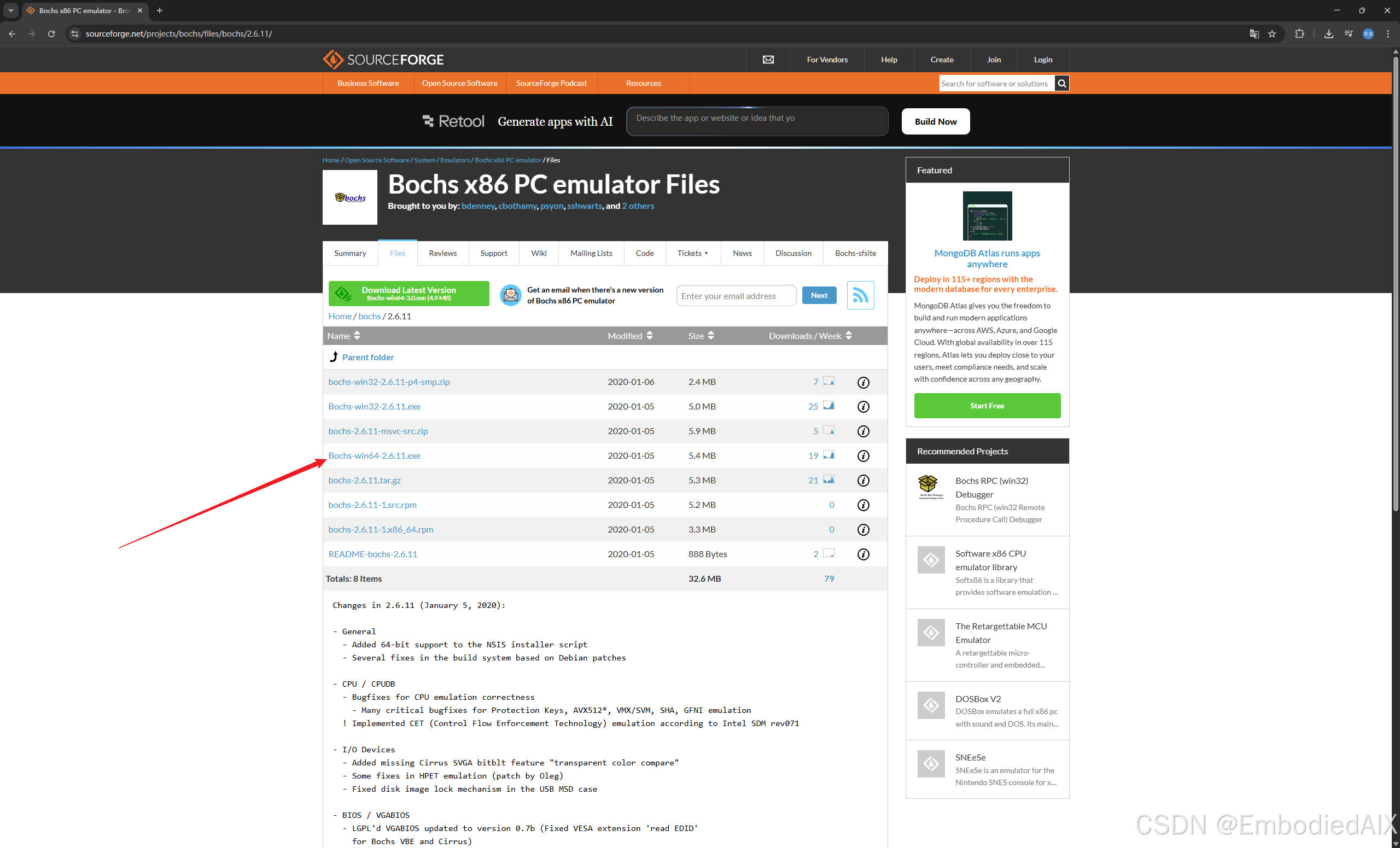Sort files by Name column
Image resolution: width=1400 pixels, height=848 pixels.
tap(344, 336)
